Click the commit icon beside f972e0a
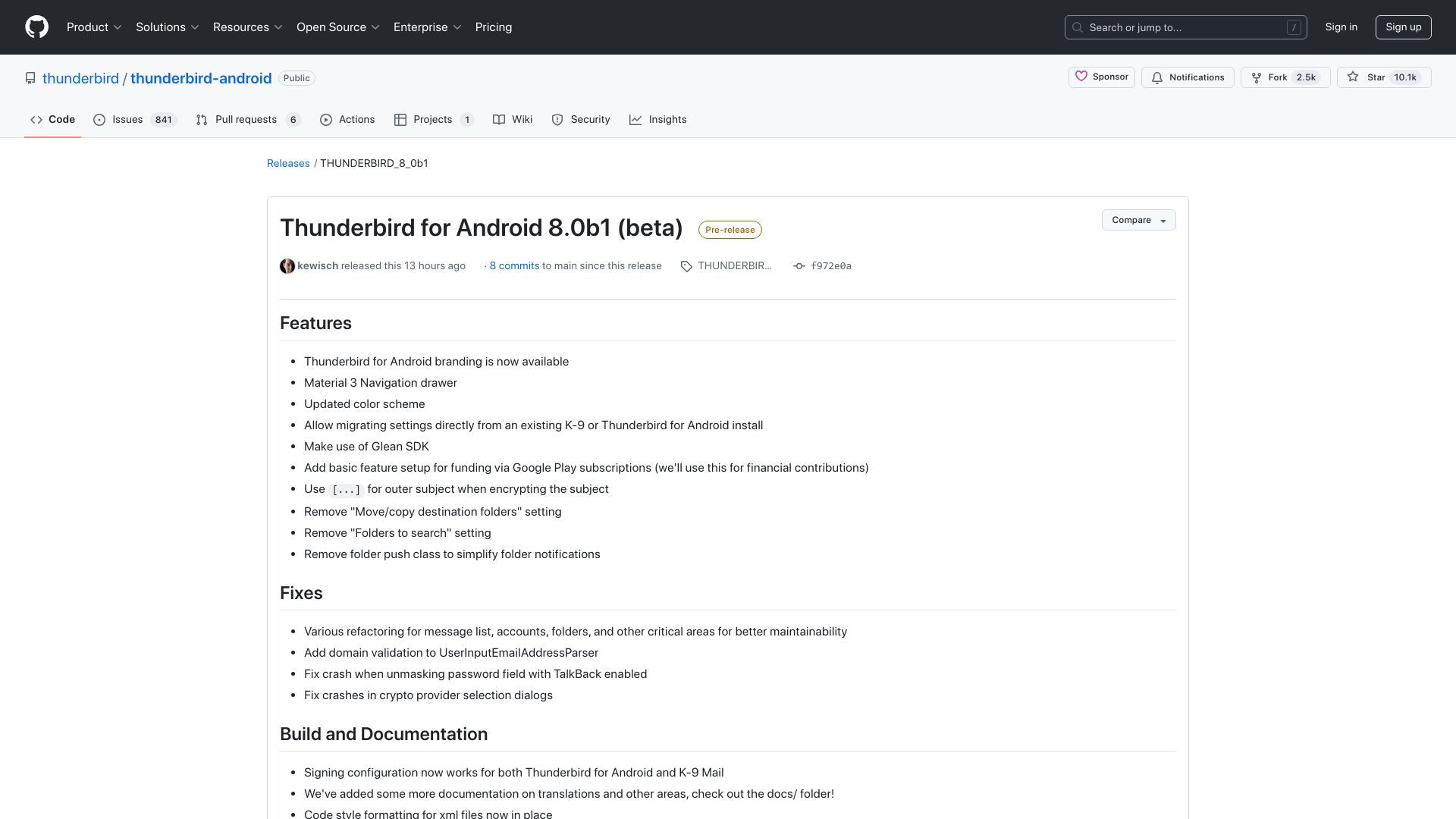Screen dimensions: 1456x819 (x=799, y=266)
